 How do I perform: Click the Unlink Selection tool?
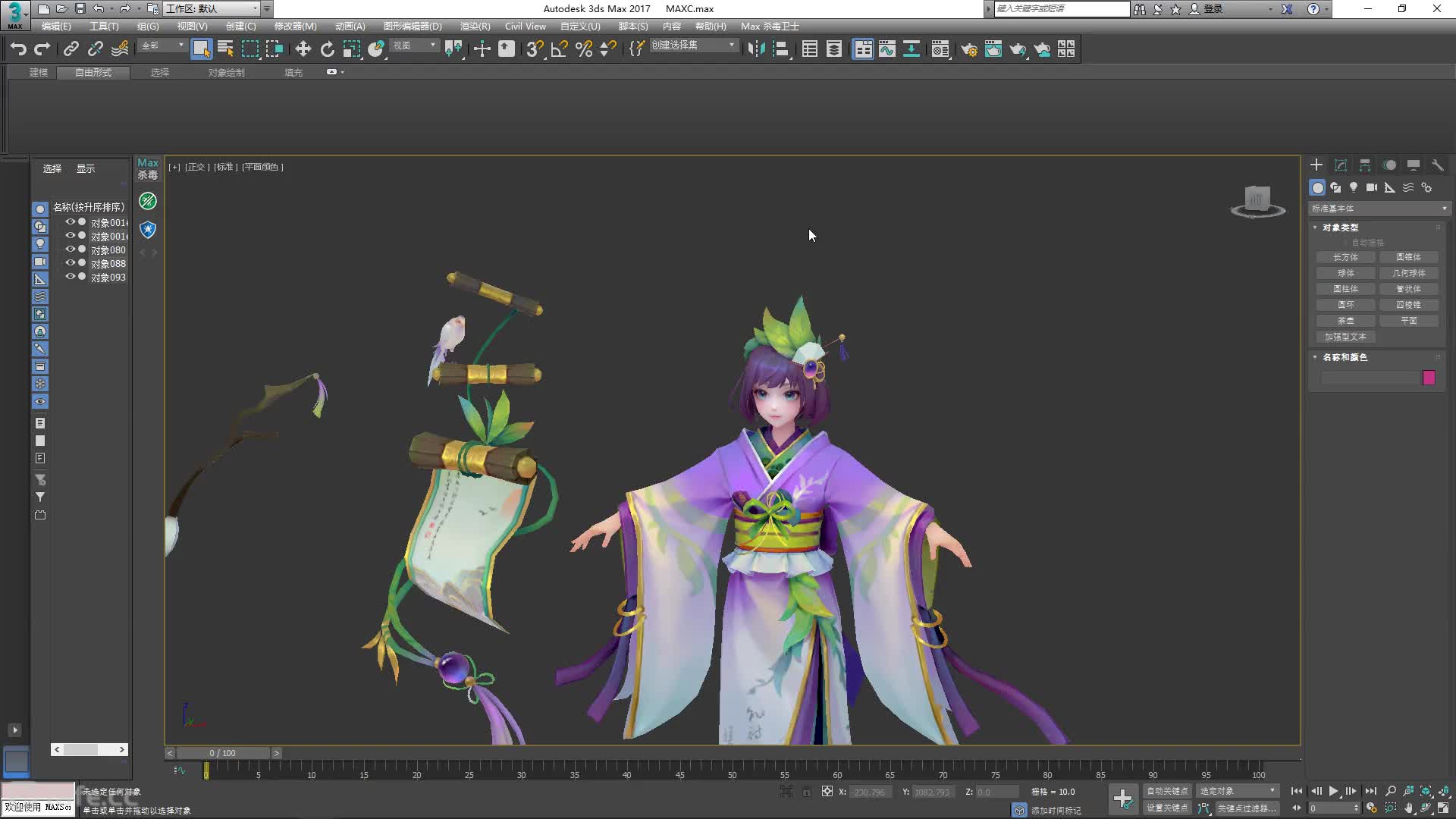pyautogui.click(x=96, y=49)
